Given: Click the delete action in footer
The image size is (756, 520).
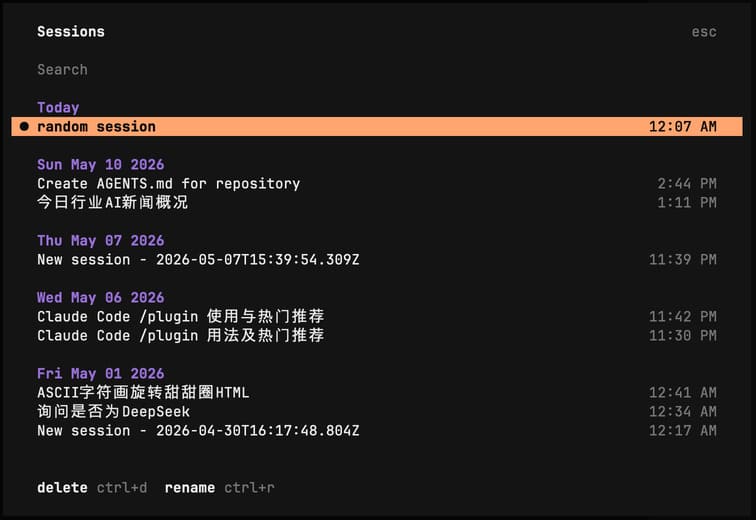Looking at the screenshot, I should [x=62, y=487].
